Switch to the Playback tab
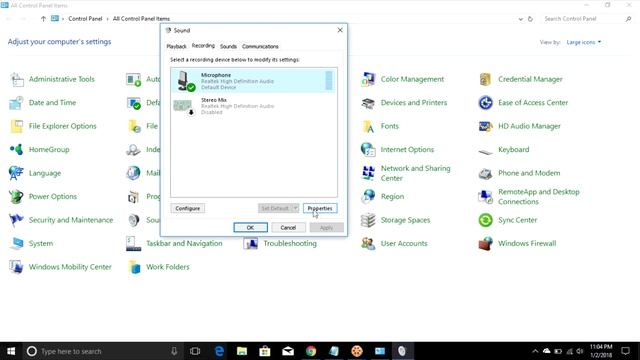Viewport: 640px width, 360px height. pos(176,47)
